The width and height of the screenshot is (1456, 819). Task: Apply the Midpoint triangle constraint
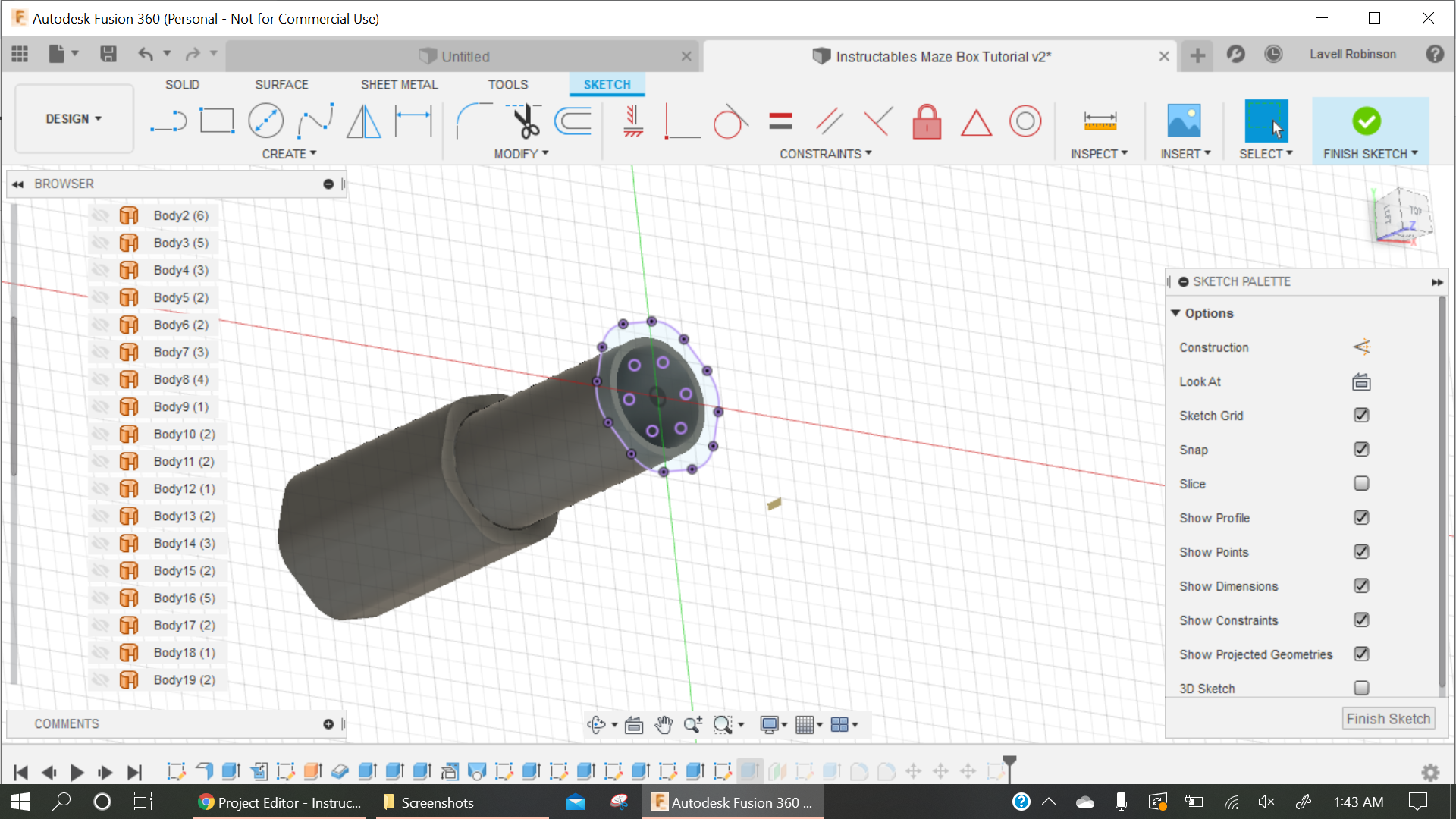[x=976, y=122]
